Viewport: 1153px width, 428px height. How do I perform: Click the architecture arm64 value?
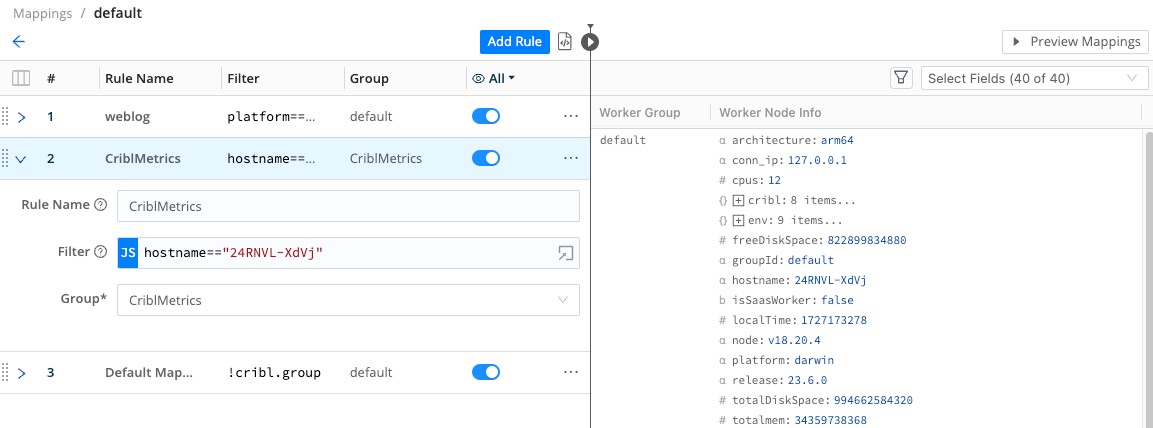point(835,140)
